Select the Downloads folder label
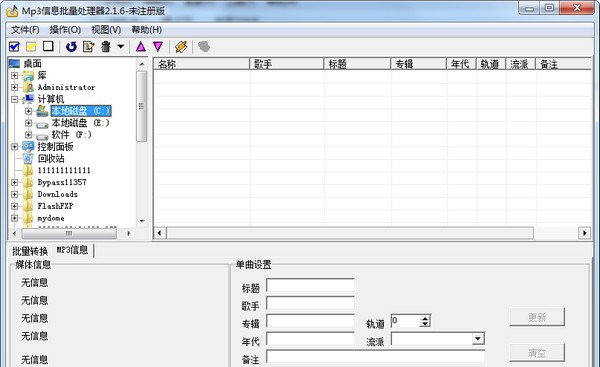 point(57,194)
